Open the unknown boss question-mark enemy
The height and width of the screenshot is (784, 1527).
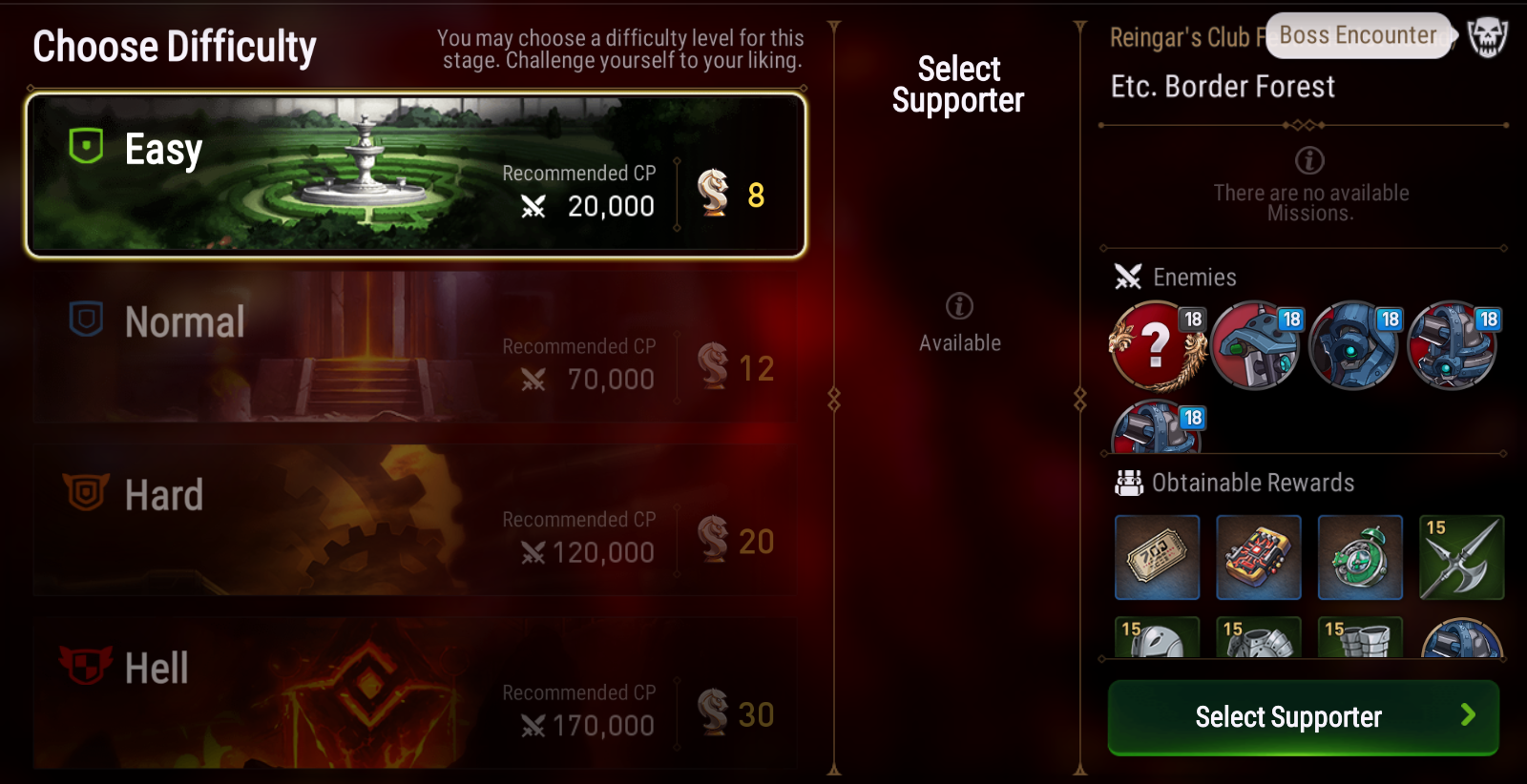pos(1158,345)
